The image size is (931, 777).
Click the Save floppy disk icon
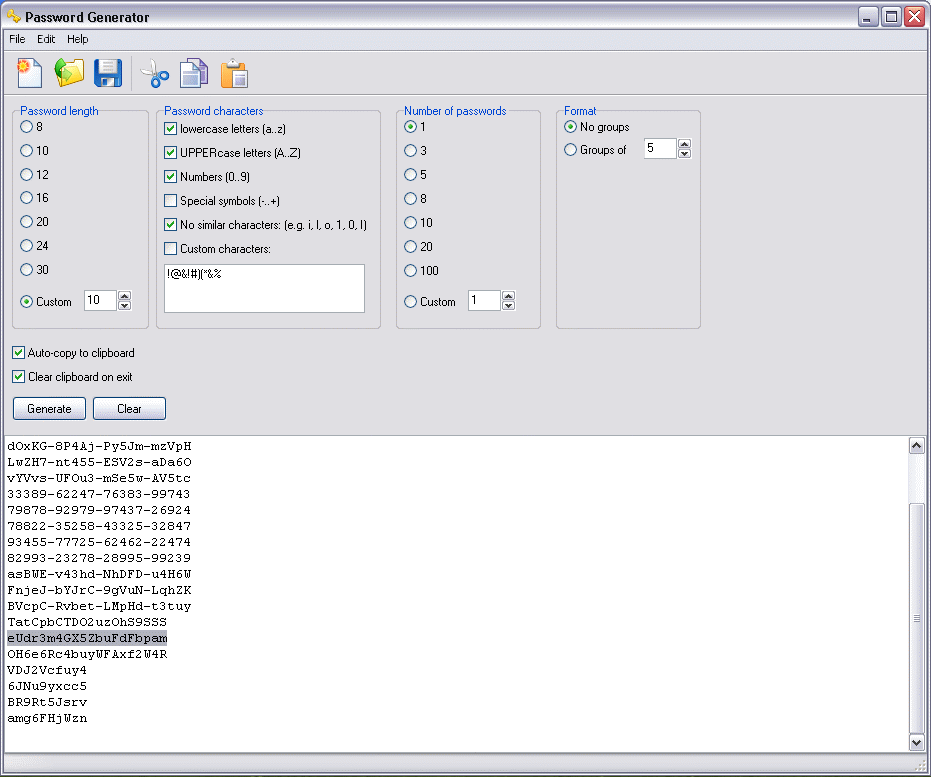click(108, 74)
